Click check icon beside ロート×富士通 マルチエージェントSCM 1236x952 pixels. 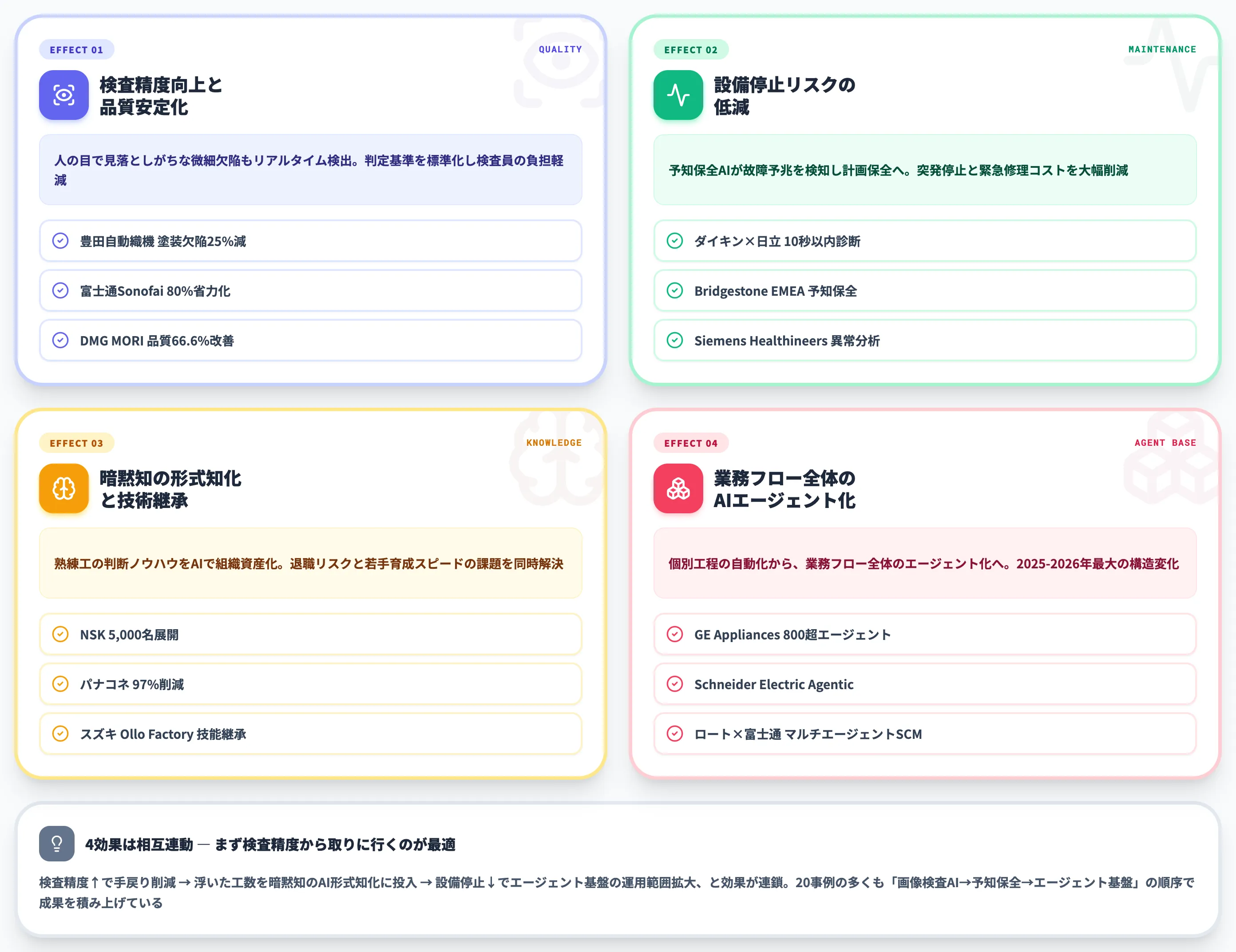pos(674,734)
